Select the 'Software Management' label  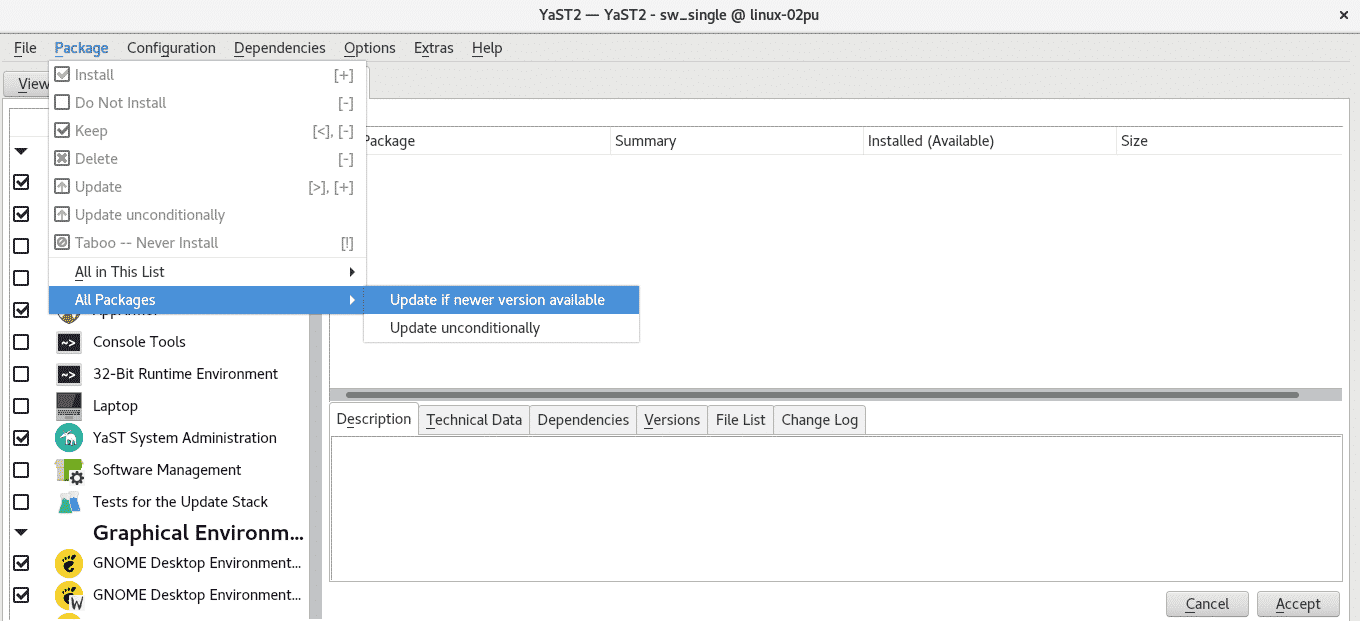click(167, 470)
